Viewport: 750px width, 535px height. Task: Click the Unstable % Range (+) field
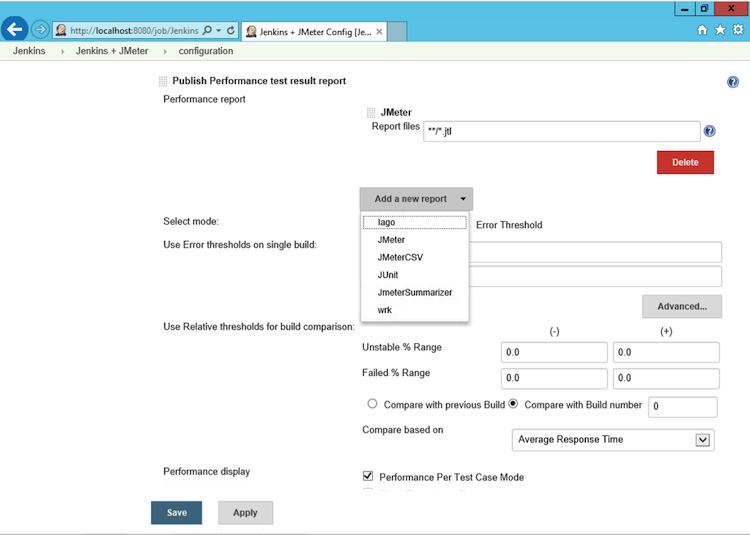666,352
